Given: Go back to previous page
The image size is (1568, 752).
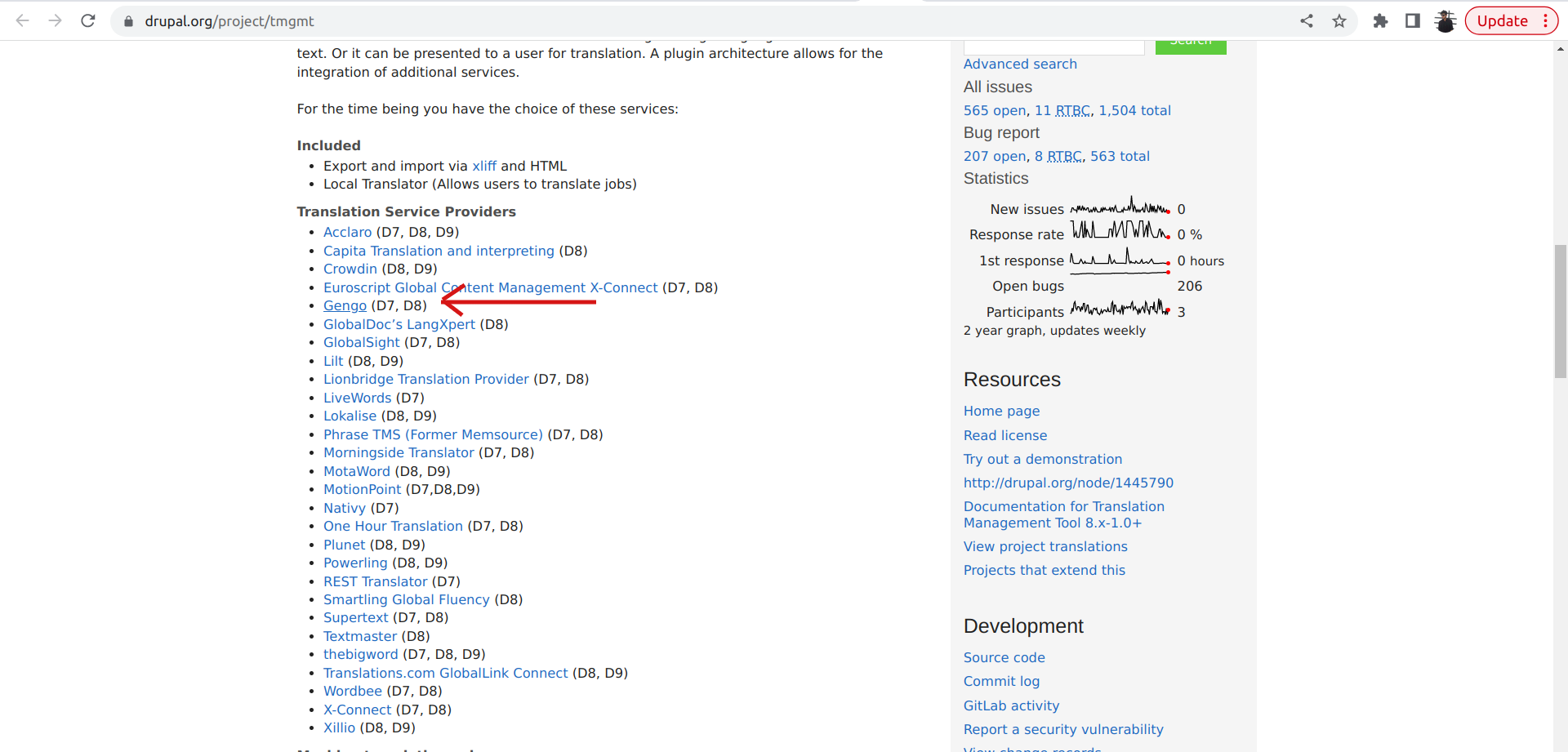Looking at the screenshot, I should pyautogui.click(x=23, y=21).
